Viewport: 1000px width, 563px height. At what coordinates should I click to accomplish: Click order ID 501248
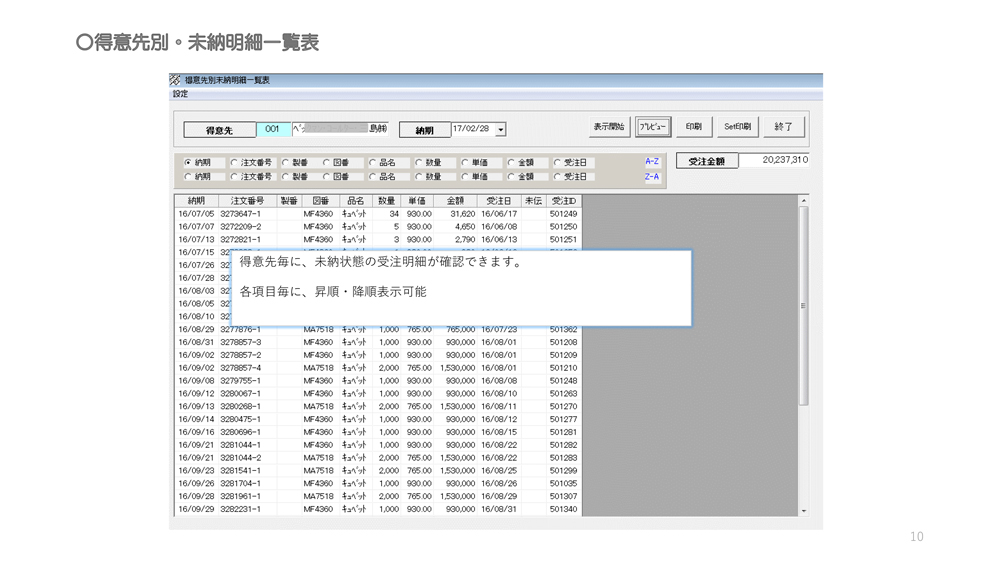coord(563,381)
